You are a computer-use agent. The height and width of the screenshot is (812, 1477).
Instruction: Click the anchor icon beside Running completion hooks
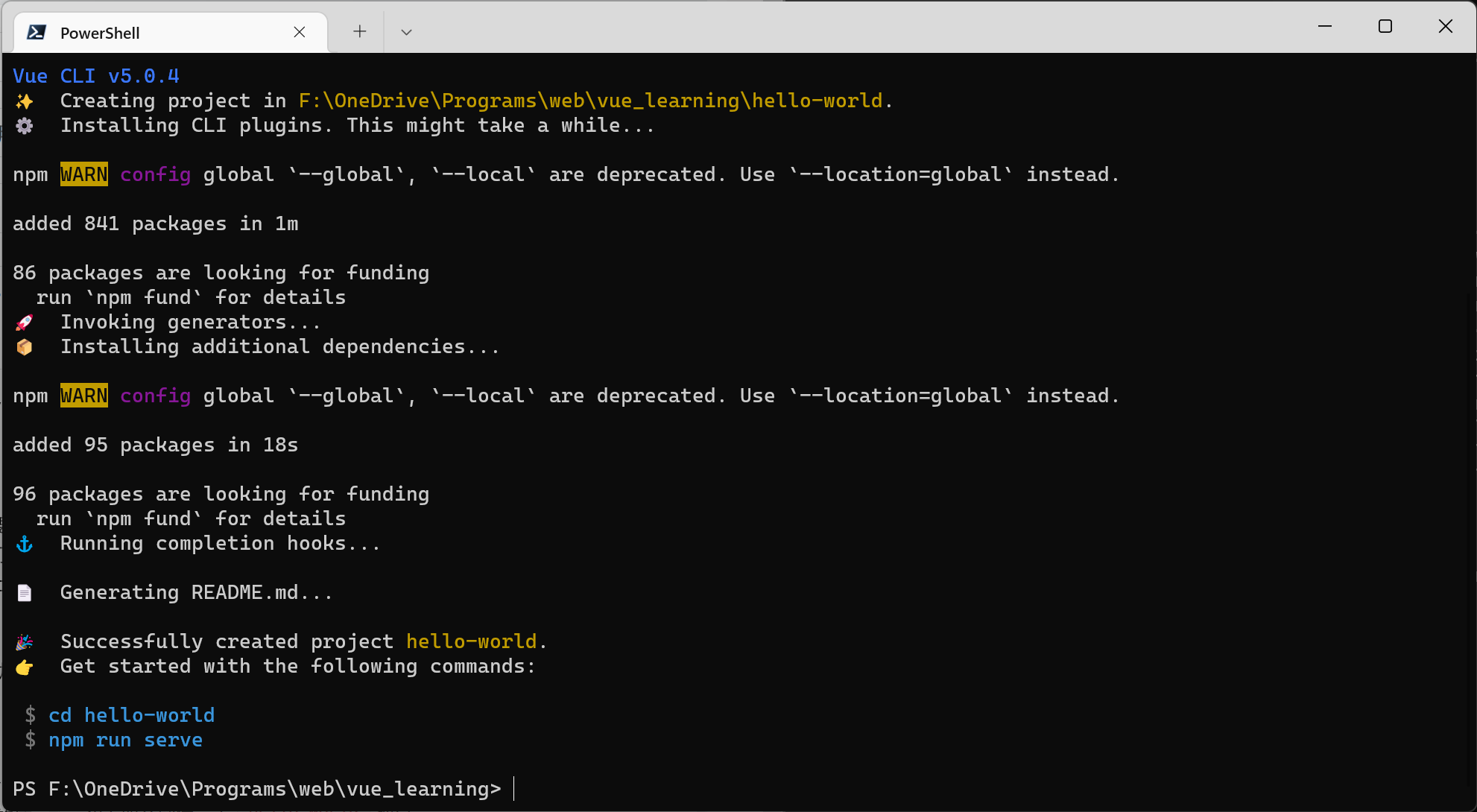point(25,545)
